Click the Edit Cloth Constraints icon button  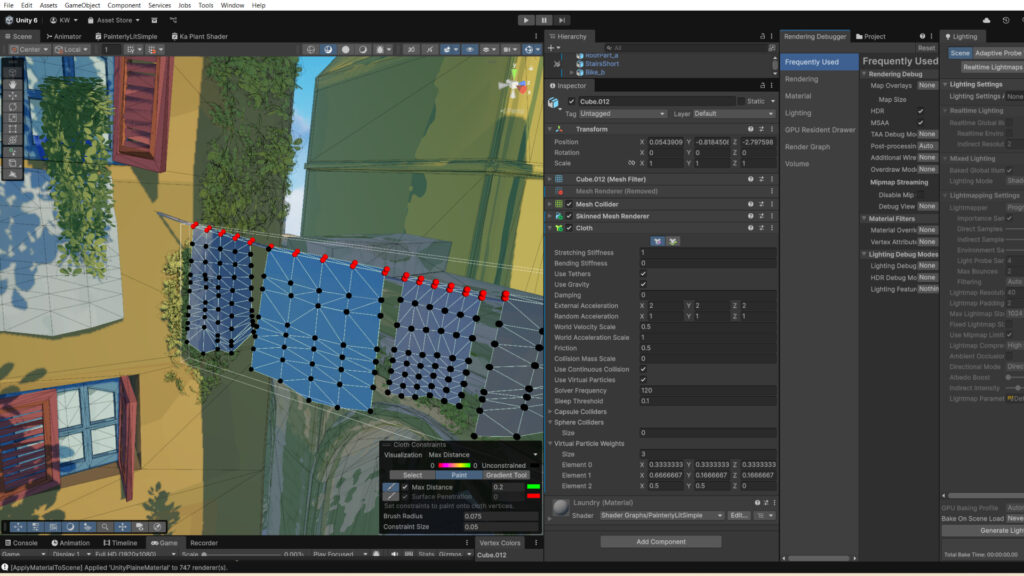656,240
